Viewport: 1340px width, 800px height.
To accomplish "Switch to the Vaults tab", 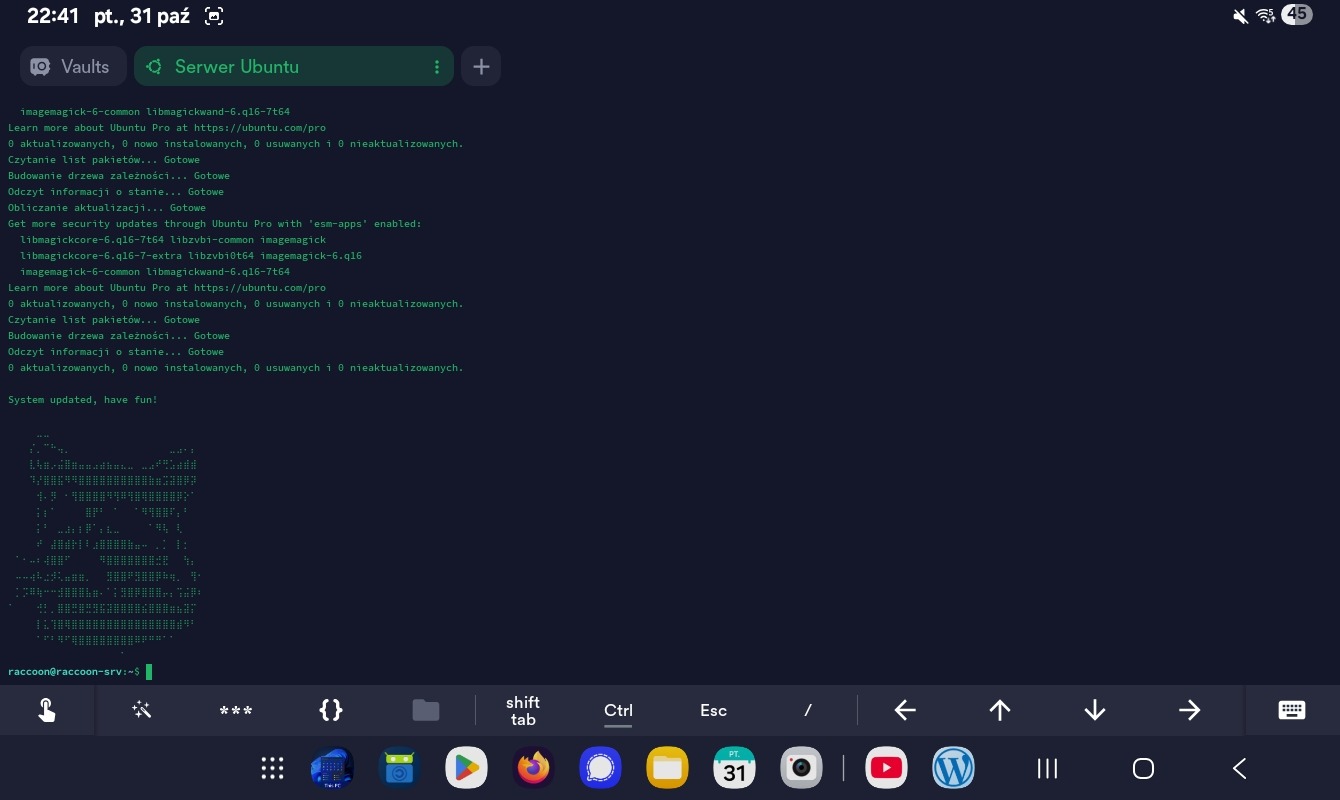I will (x=72, y=67).
